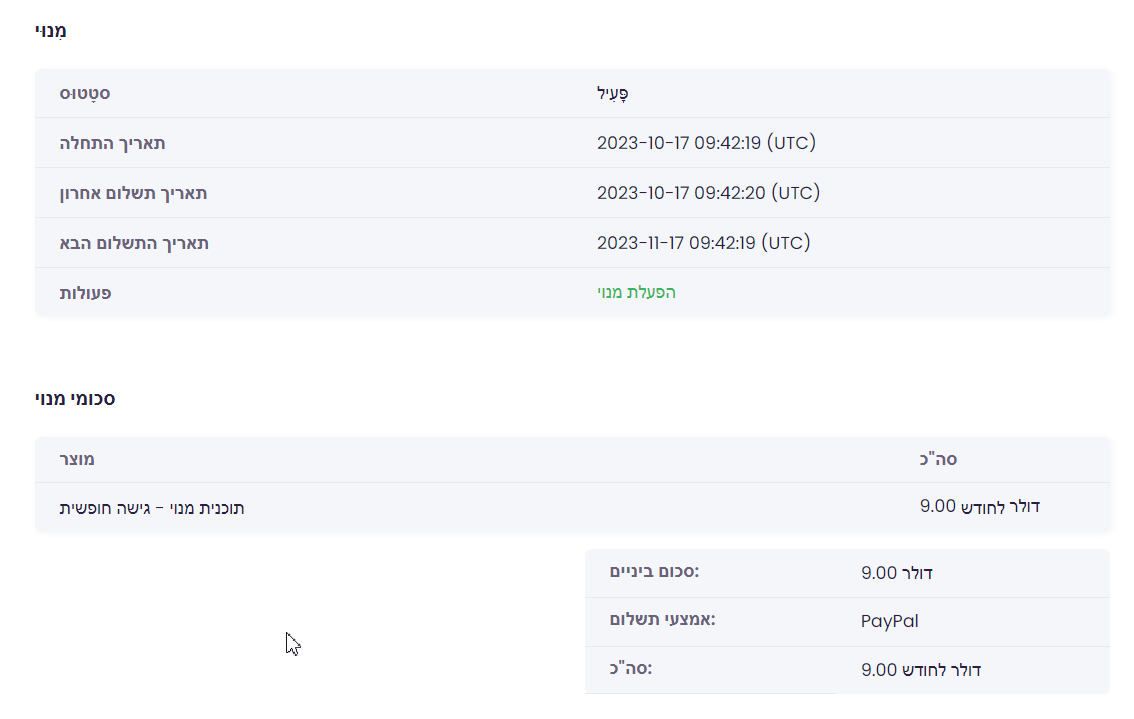Click the "מוצר" column header
The height and width of the screenshot is (719, 1134).
click(x=77, y=460)
